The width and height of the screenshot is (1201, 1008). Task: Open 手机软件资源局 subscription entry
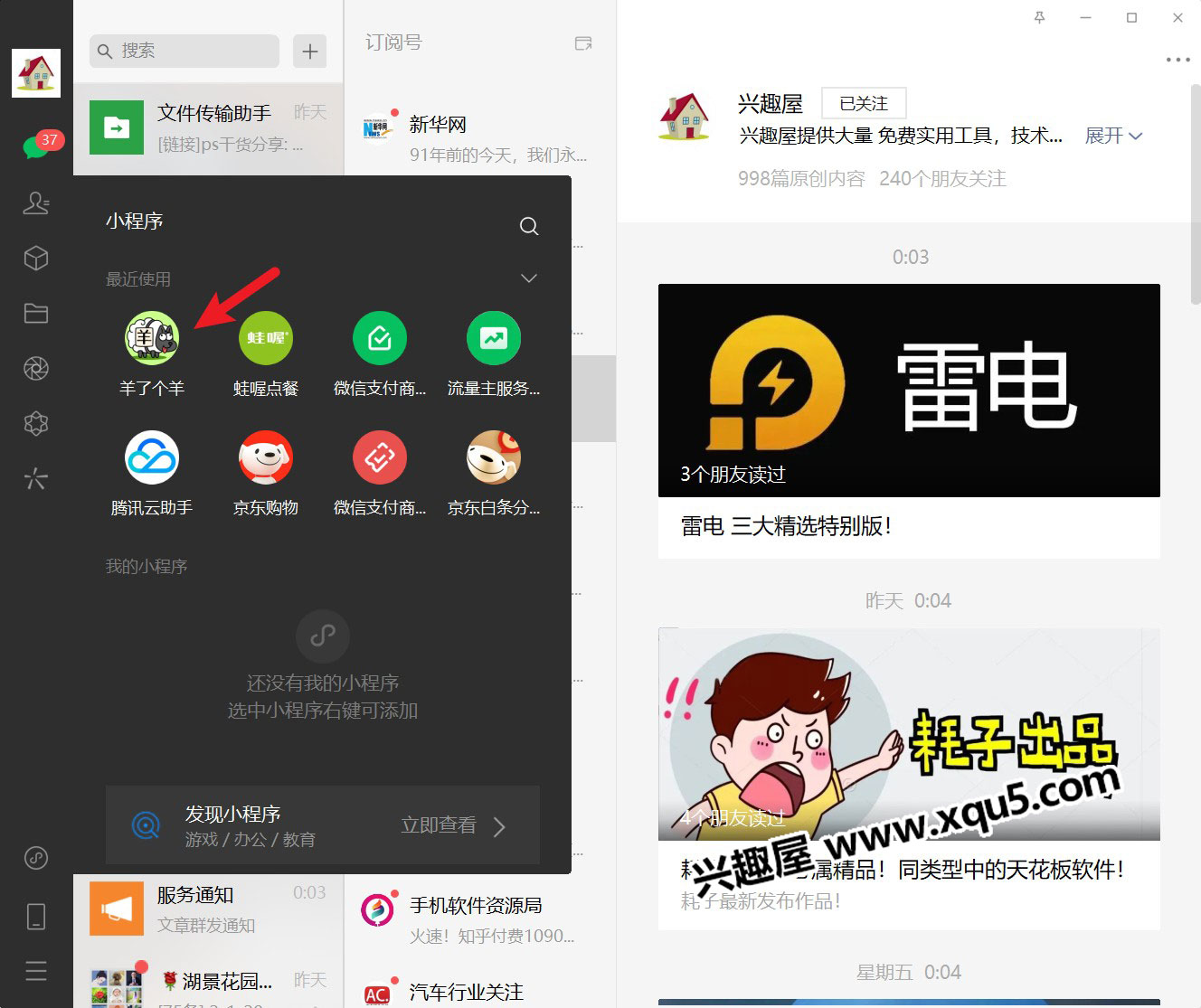pos(479,919)
